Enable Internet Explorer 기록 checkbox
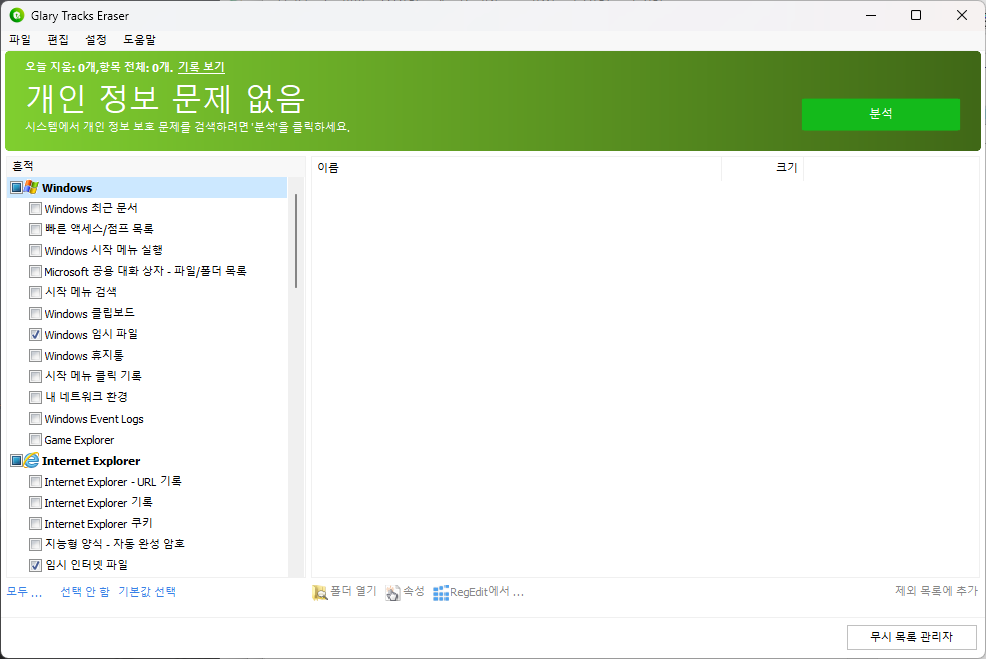986x659 pixels. [x=35, y=502]
